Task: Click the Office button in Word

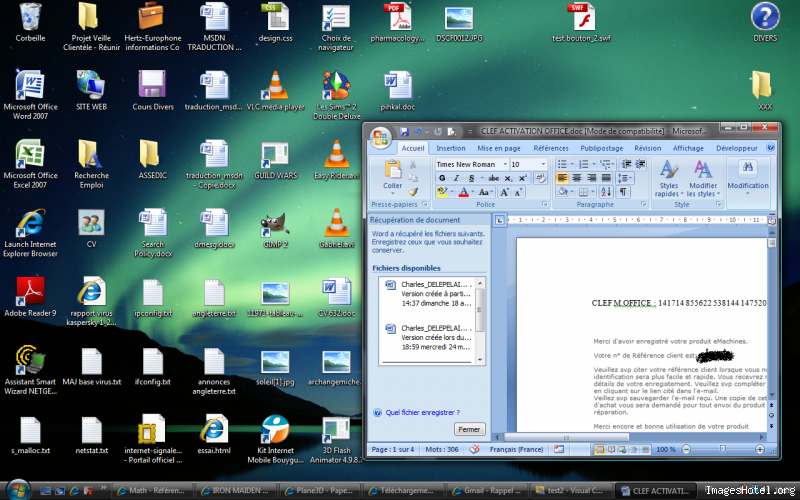Action: pos(381,138)
